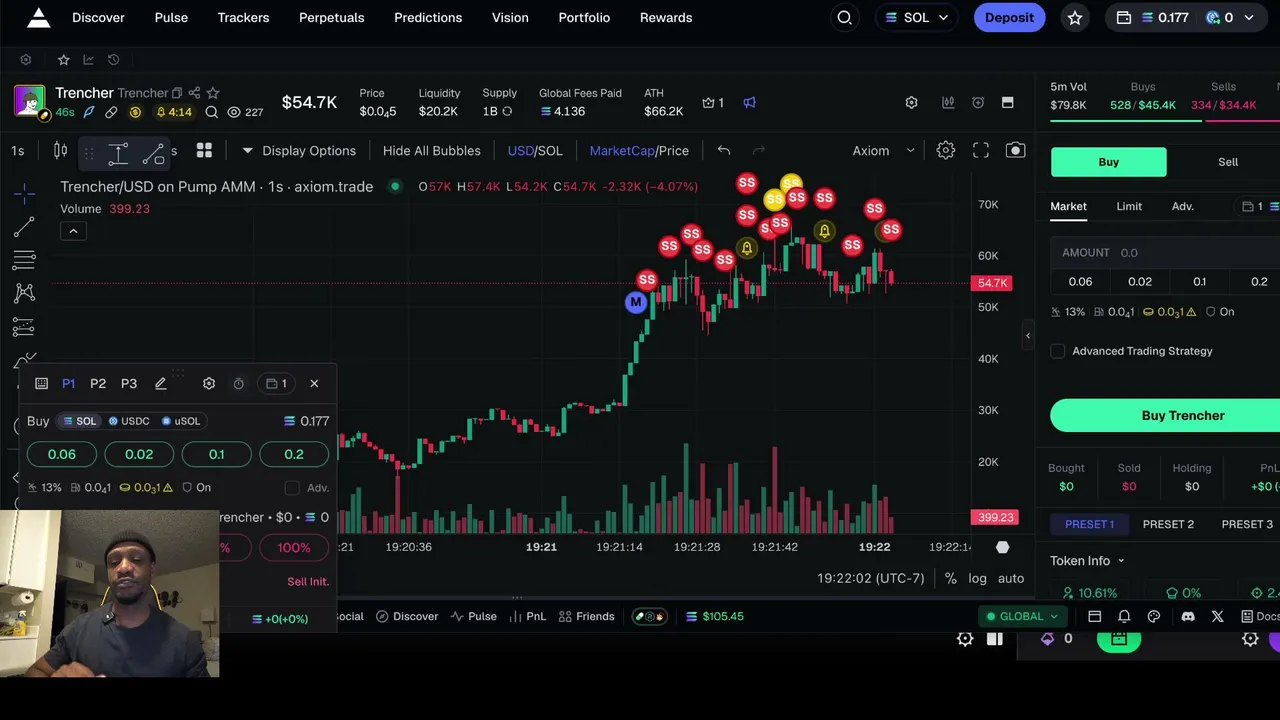Edit presets with the pencil icon
Image resolution: width=1280 pixels, height=720 pixels.
[x=160, y=384]
